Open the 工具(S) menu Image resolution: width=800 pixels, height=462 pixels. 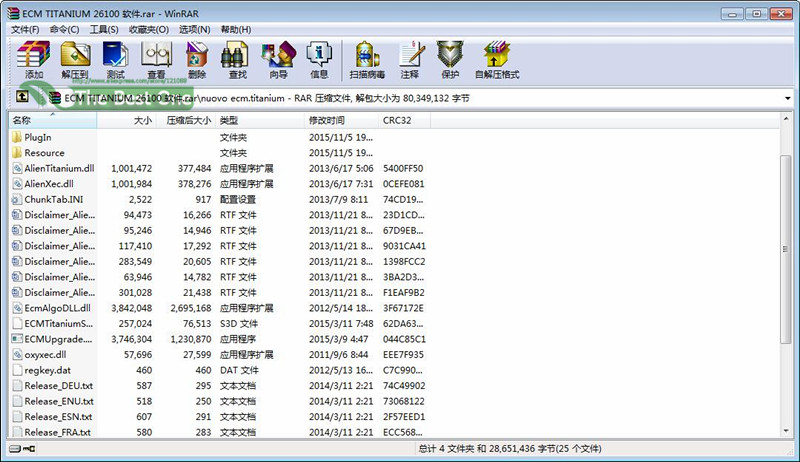[104, 29]
